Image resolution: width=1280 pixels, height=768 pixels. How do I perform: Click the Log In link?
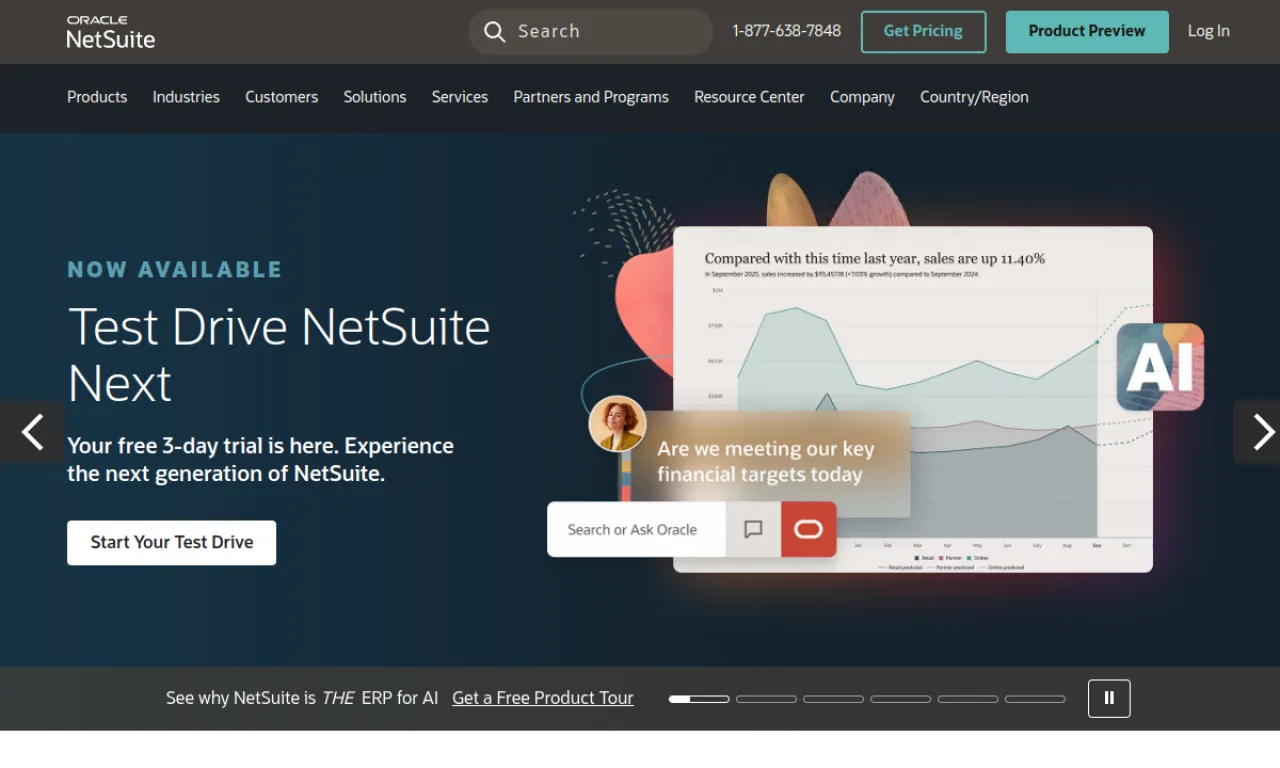click(1208, 31)
